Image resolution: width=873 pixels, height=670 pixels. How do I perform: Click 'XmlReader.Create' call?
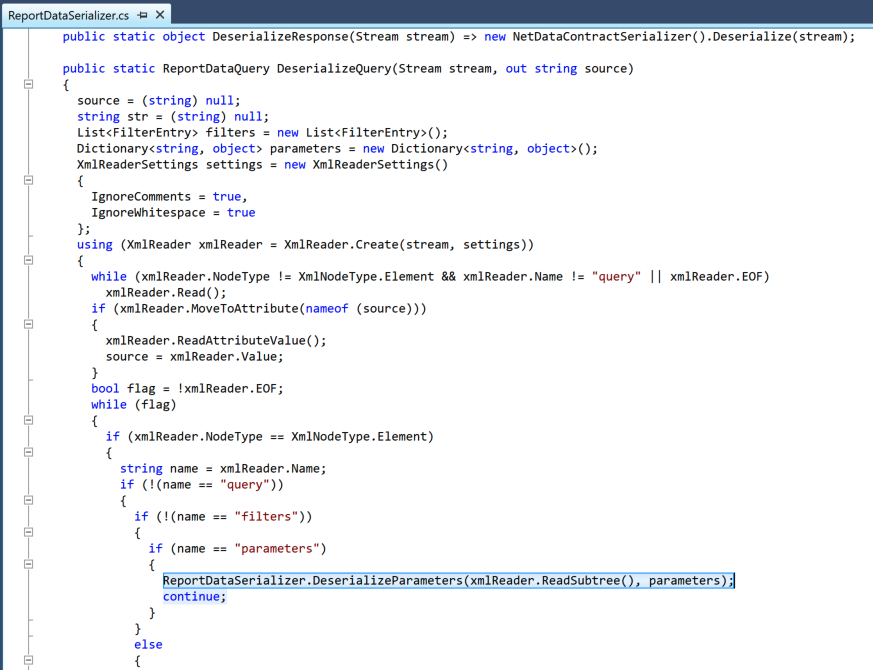coord(341,244)
